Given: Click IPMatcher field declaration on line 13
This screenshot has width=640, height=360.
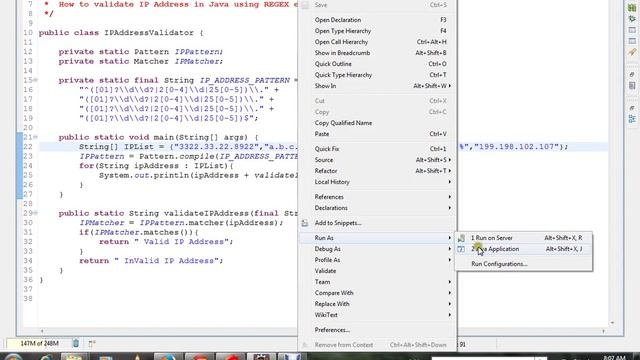Looking at the screenshot, I should 198,61.
